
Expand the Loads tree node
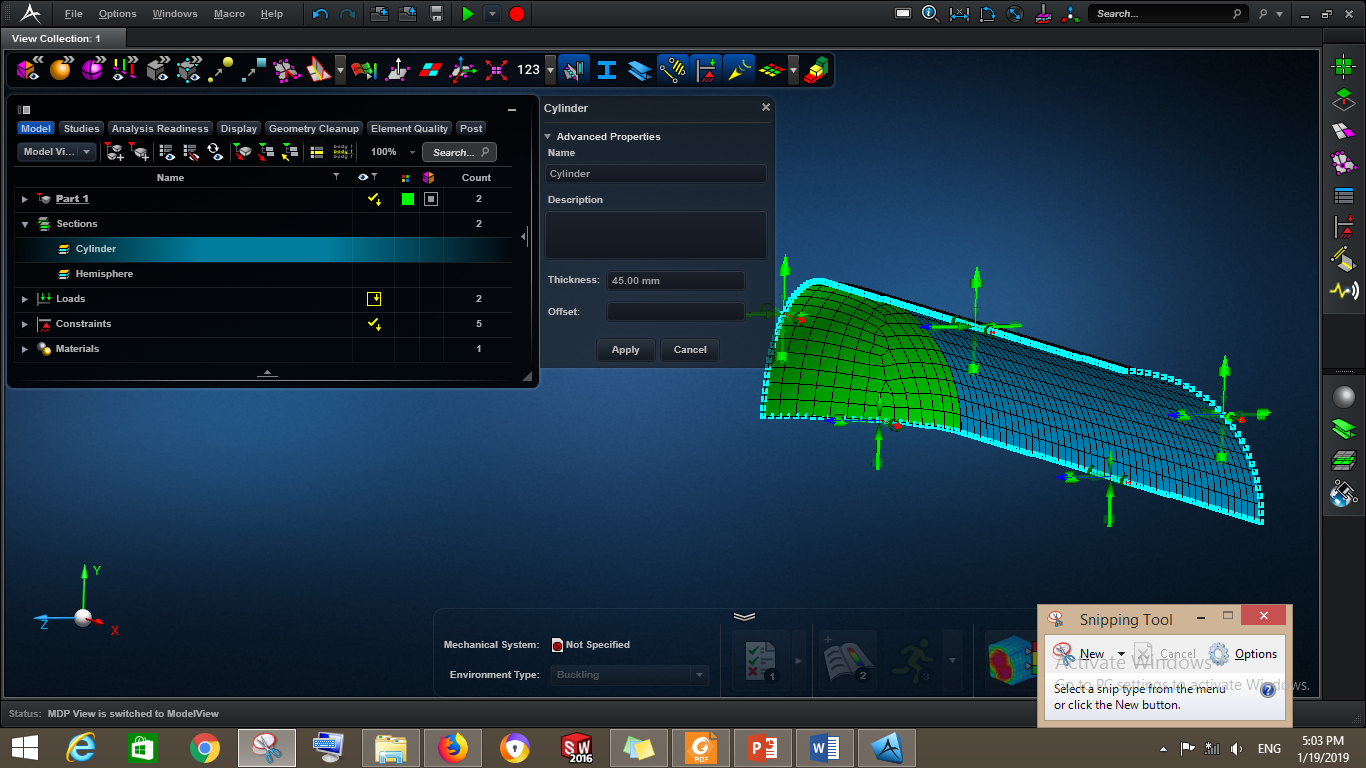point(25,299)
